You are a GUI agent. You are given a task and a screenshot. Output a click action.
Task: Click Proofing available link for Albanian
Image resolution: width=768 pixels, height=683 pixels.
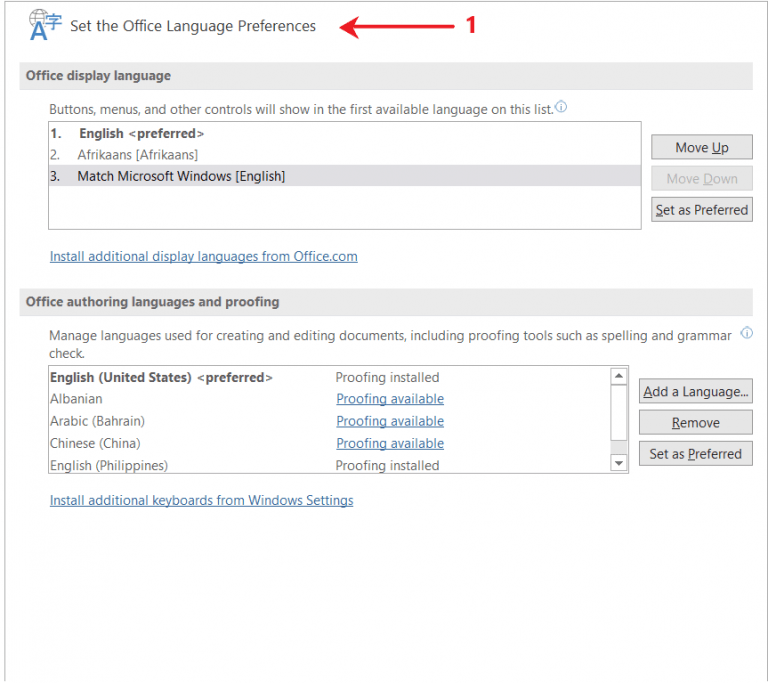390,399
